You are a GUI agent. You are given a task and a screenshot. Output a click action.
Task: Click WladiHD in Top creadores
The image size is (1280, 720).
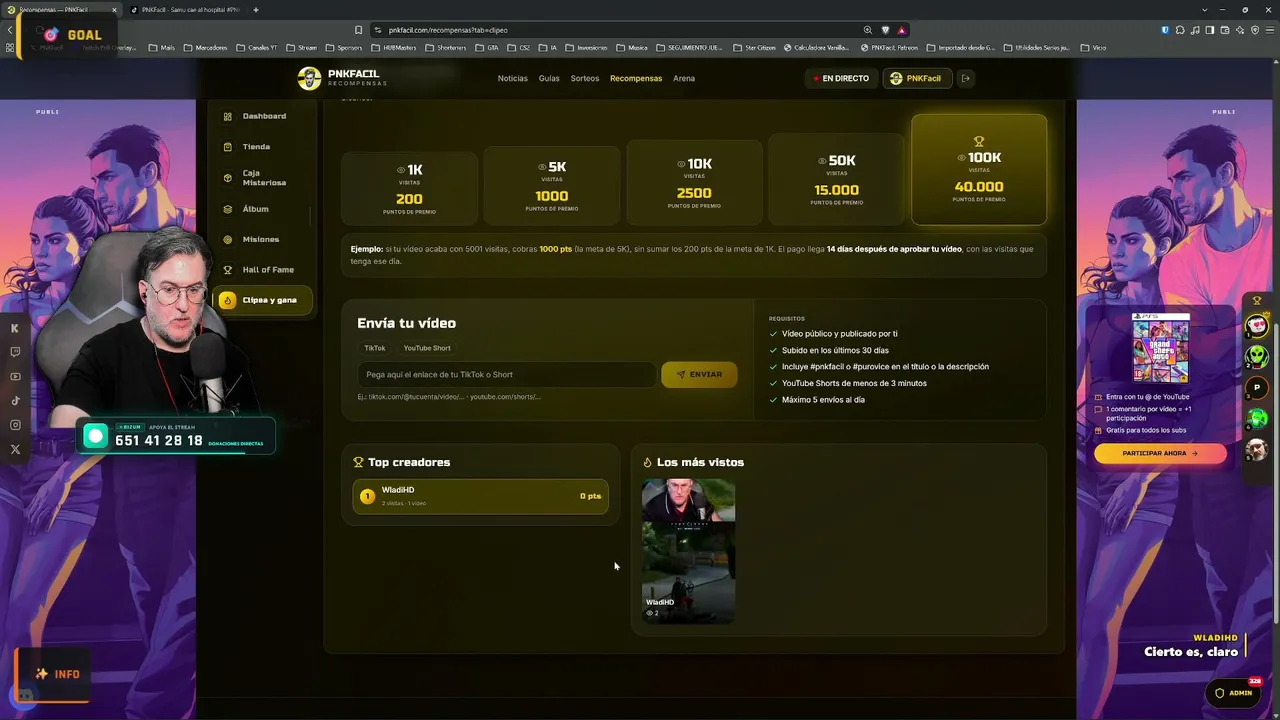[481, 496]
